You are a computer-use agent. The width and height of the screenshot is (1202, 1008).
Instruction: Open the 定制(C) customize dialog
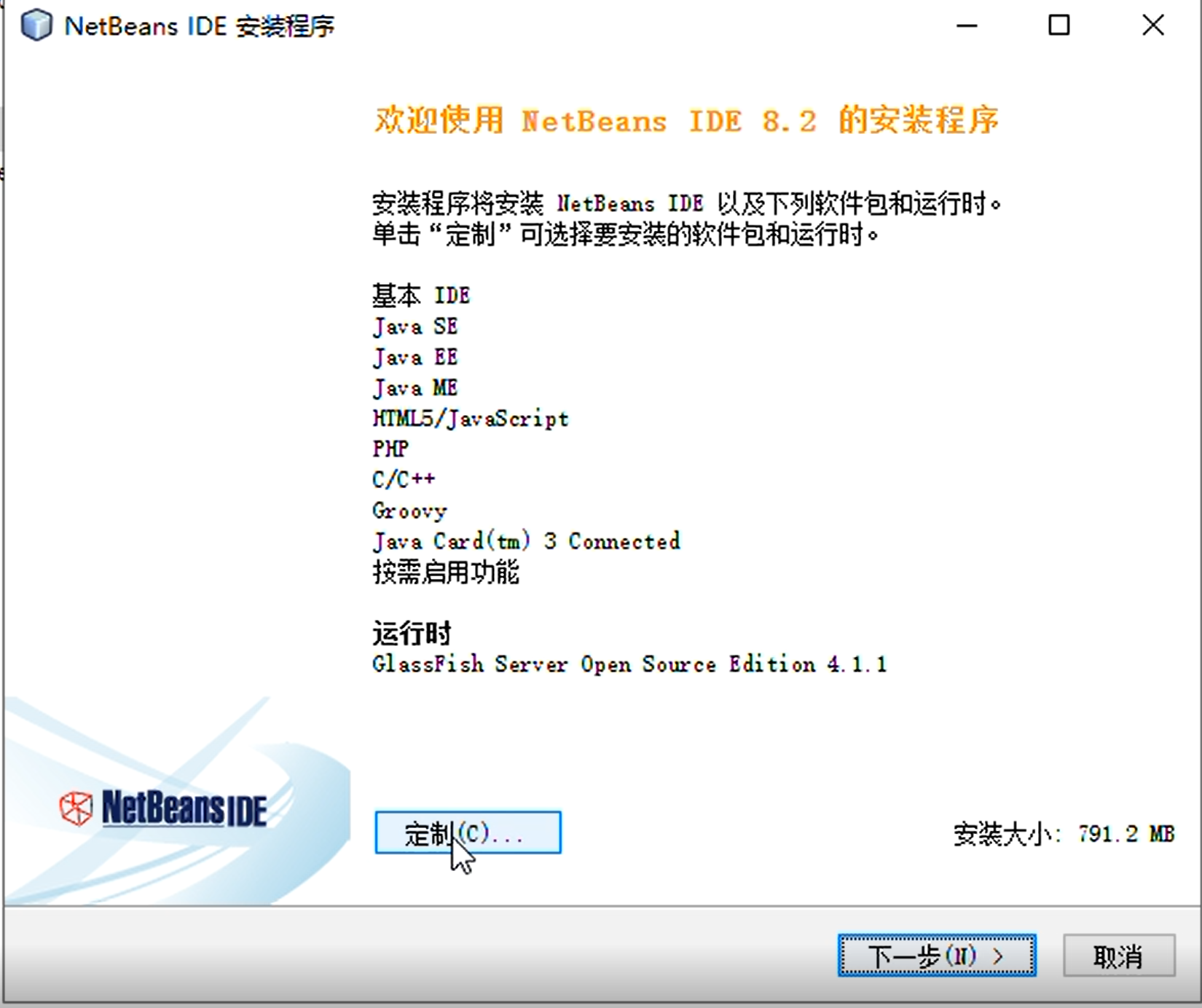pyautogui.click(x=467, y=832)
